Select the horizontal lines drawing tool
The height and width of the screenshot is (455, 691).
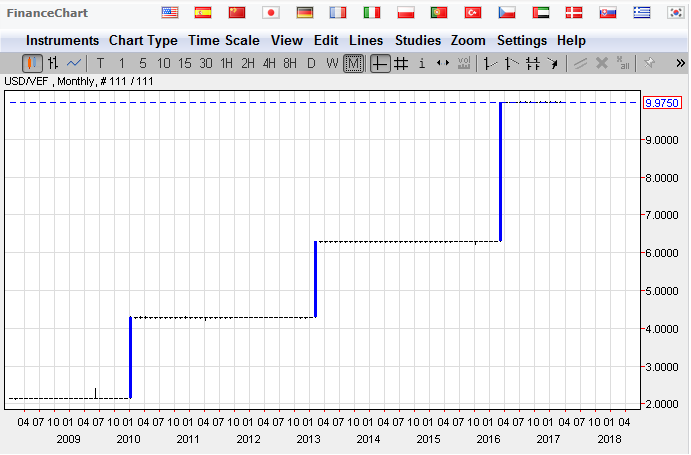(532, 64)
